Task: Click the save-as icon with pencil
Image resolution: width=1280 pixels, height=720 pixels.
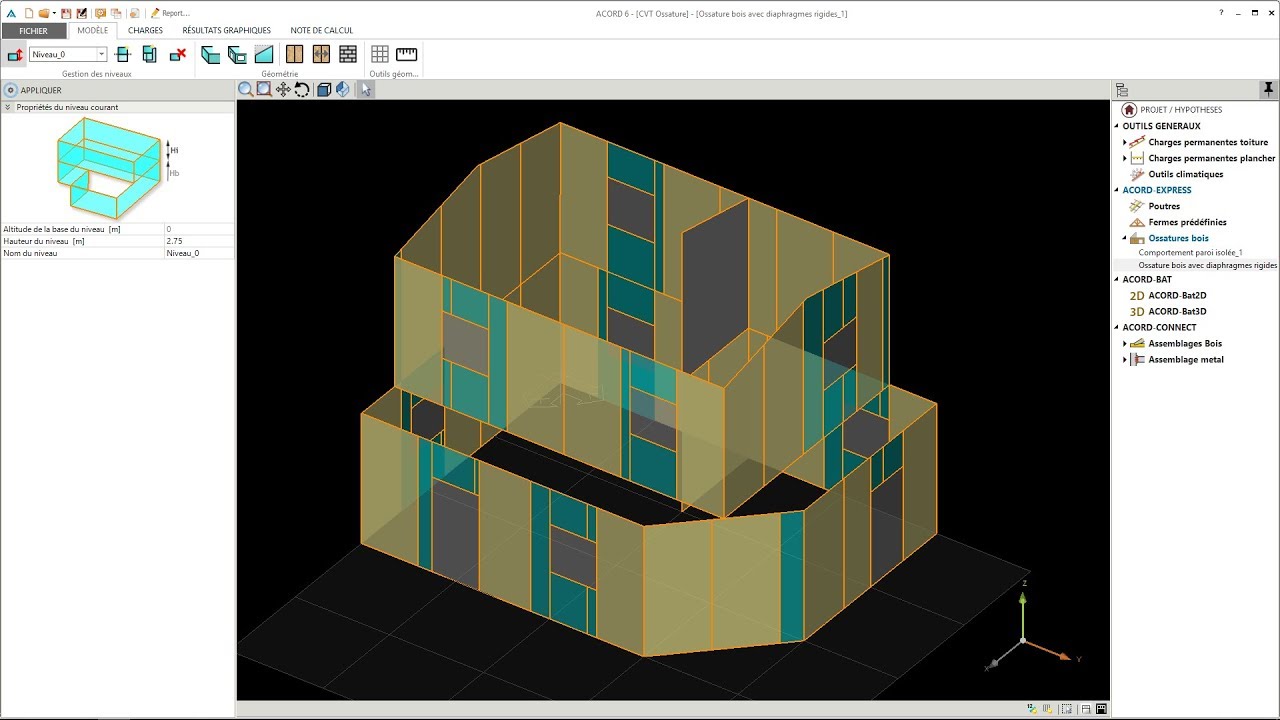Action: point(81,13)
